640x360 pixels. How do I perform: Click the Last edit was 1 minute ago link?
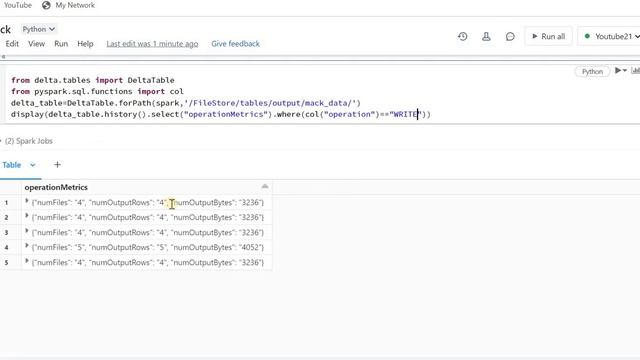(x=152, y=44)
